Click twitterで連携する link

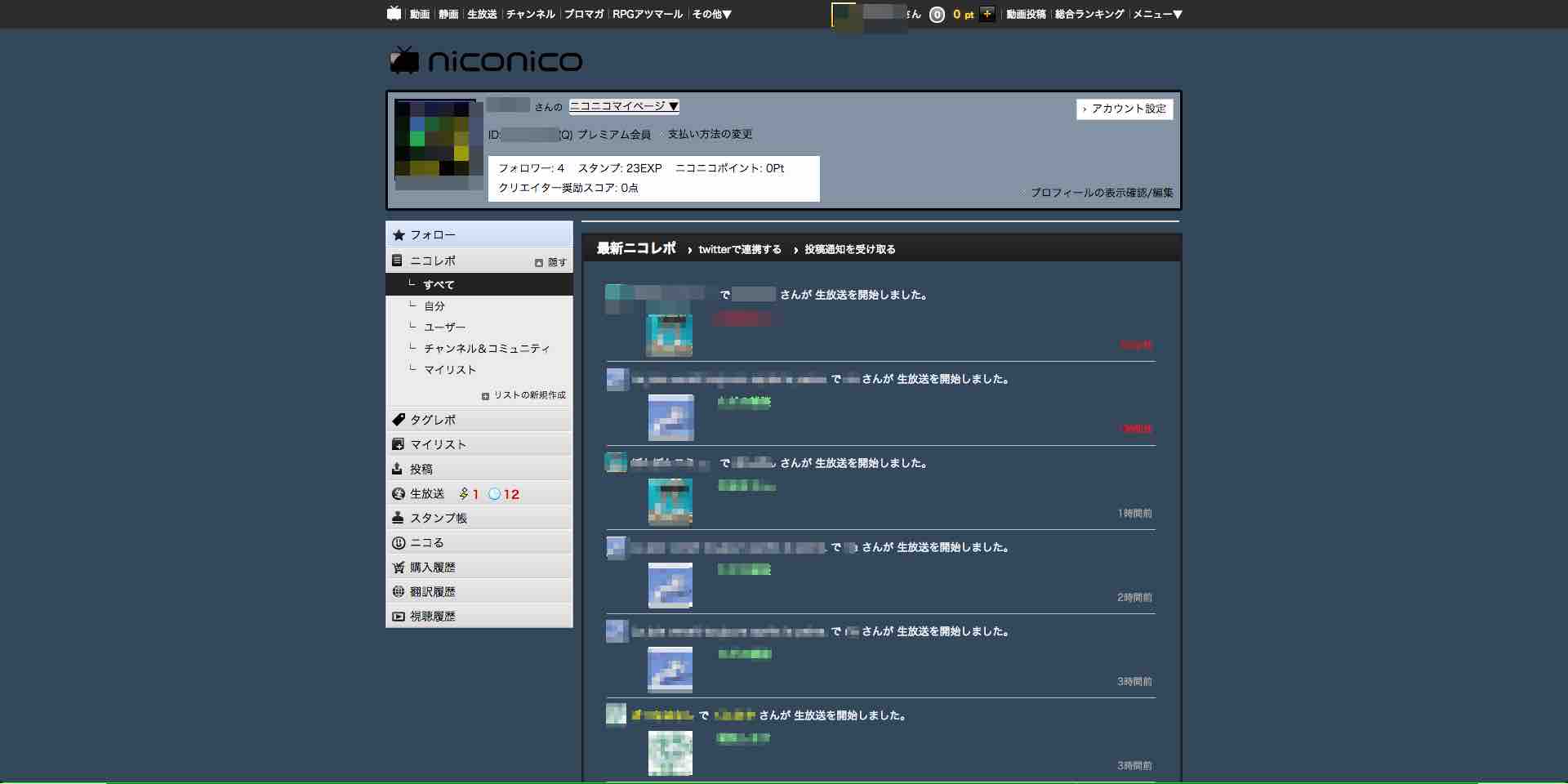pos(739,249)
